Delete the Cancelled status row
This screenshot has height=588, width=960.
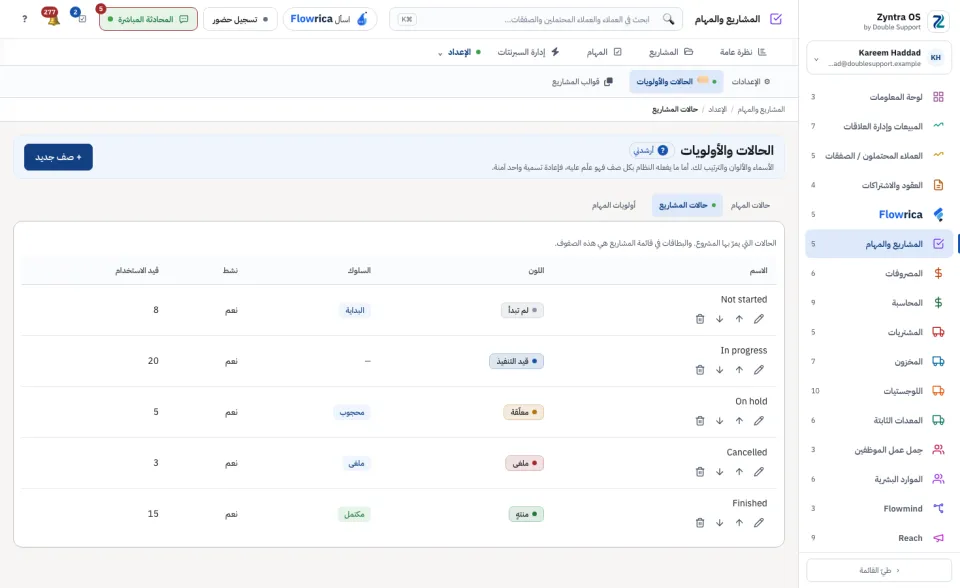point(700,471)
